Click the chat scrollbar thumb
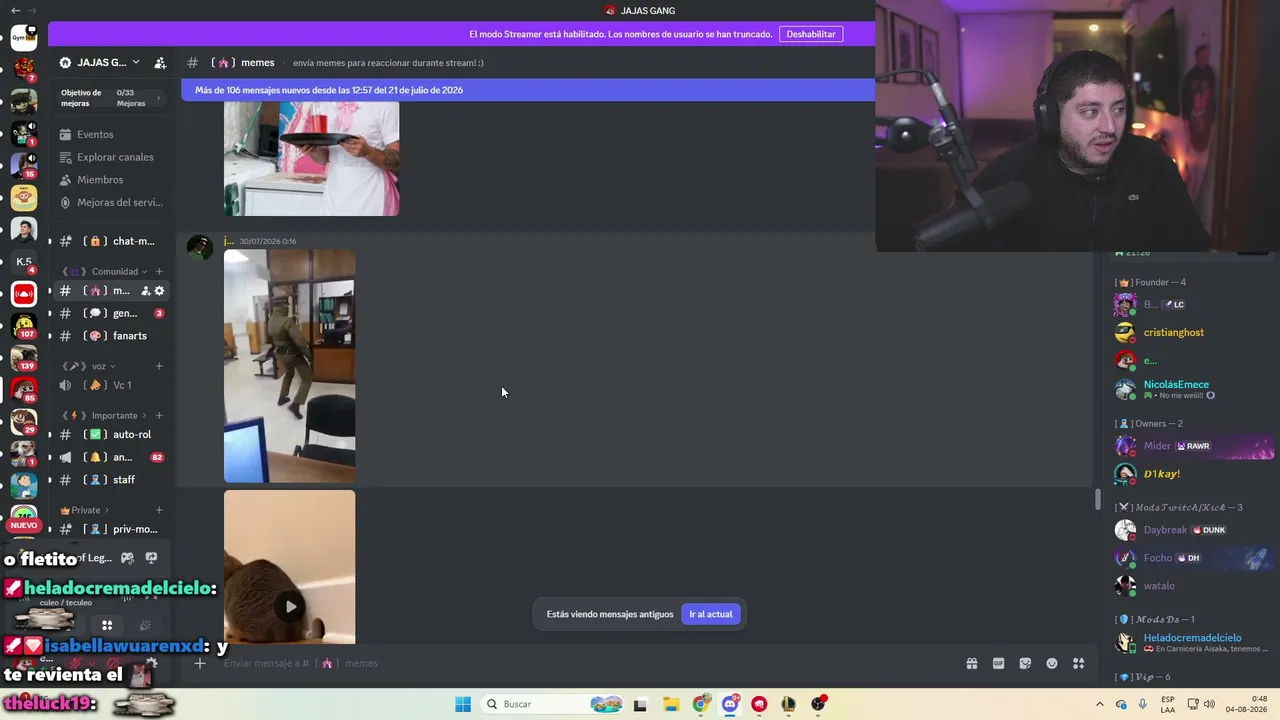 click(x=1097, y=498)
